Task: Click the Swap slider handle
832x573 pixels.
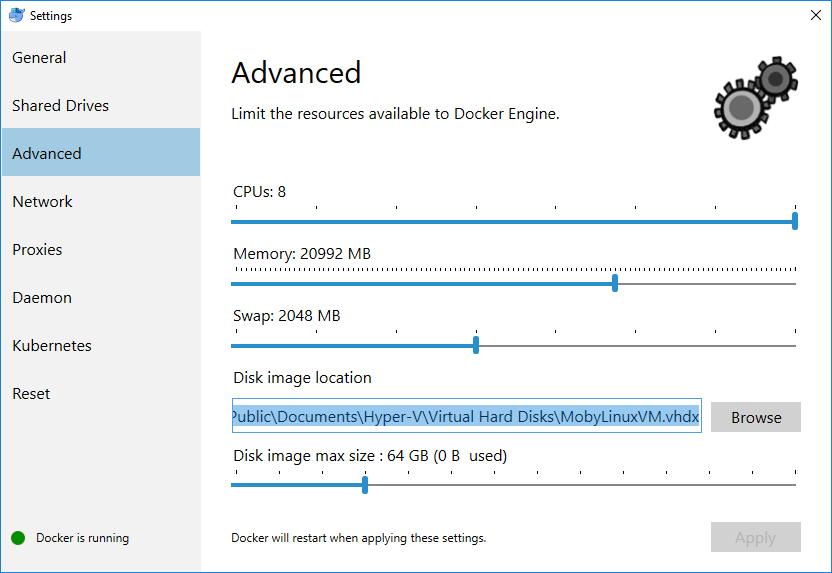Action: (476, 345)
